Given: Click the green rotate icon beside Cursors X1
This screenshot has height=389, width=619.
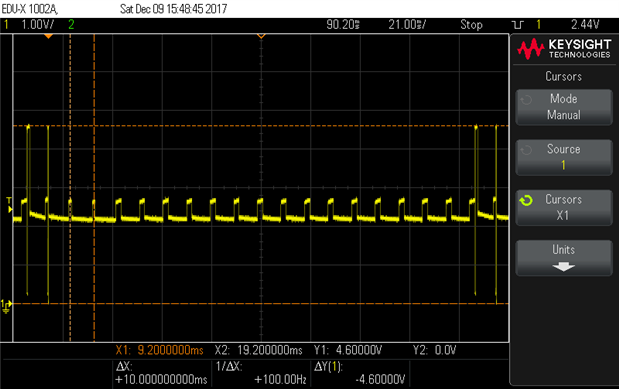Looking at the screenshot, I should point(526,201).
